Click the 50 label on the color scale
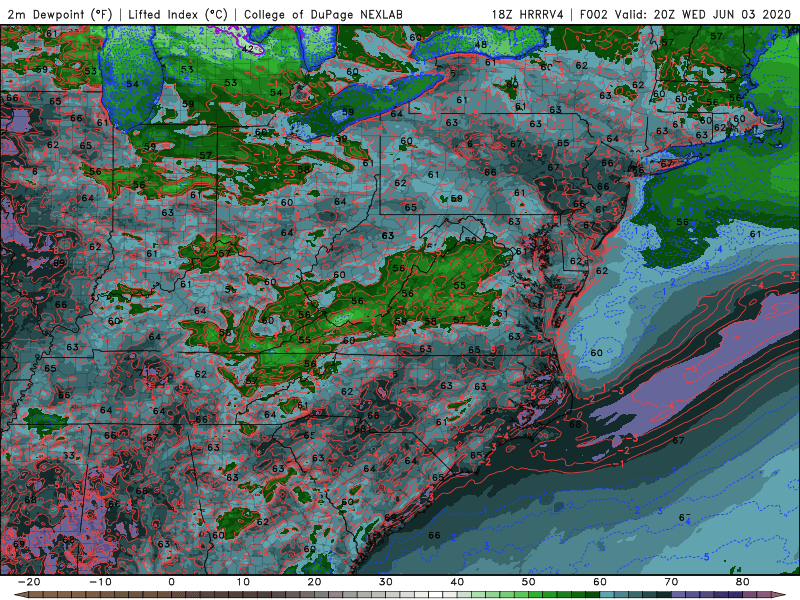800x600 pixels. tap(529, 582)
